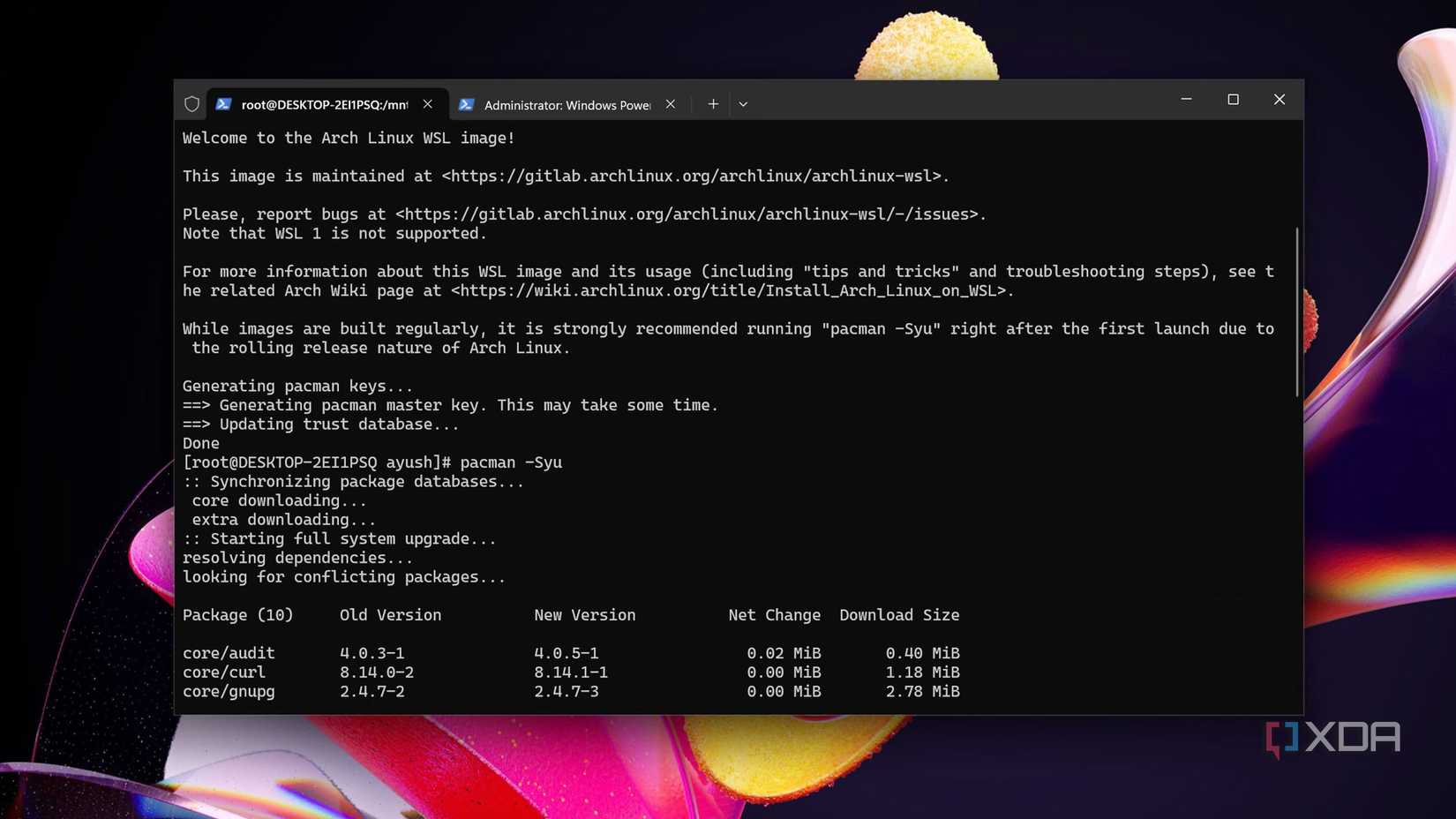
Task: Maximize the Windows Terminal window
Action: pyautogui.click(x=1233, y=99)
